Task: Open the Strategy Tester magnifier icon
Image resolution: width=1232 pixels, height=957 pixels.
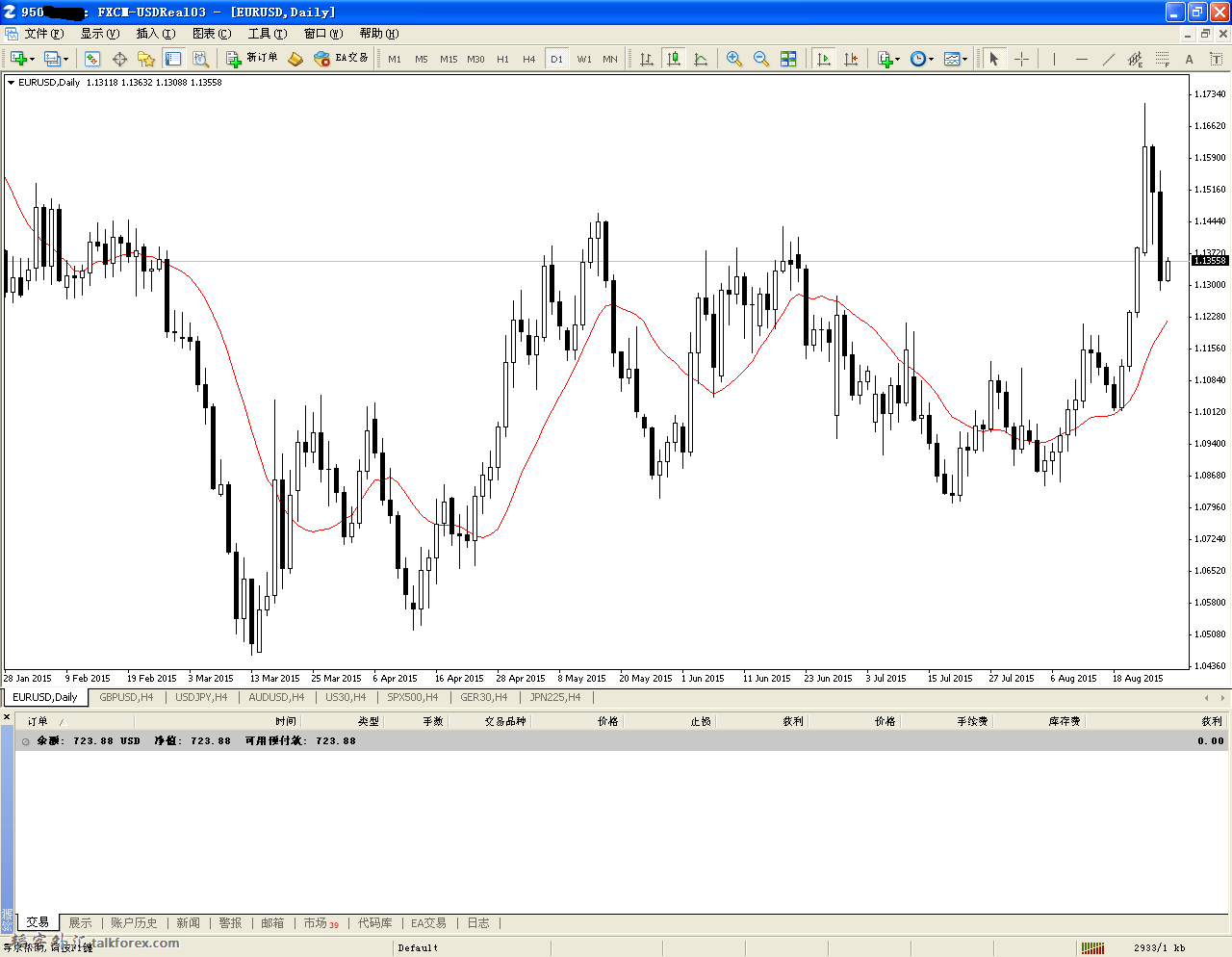Action: point(200,59)
